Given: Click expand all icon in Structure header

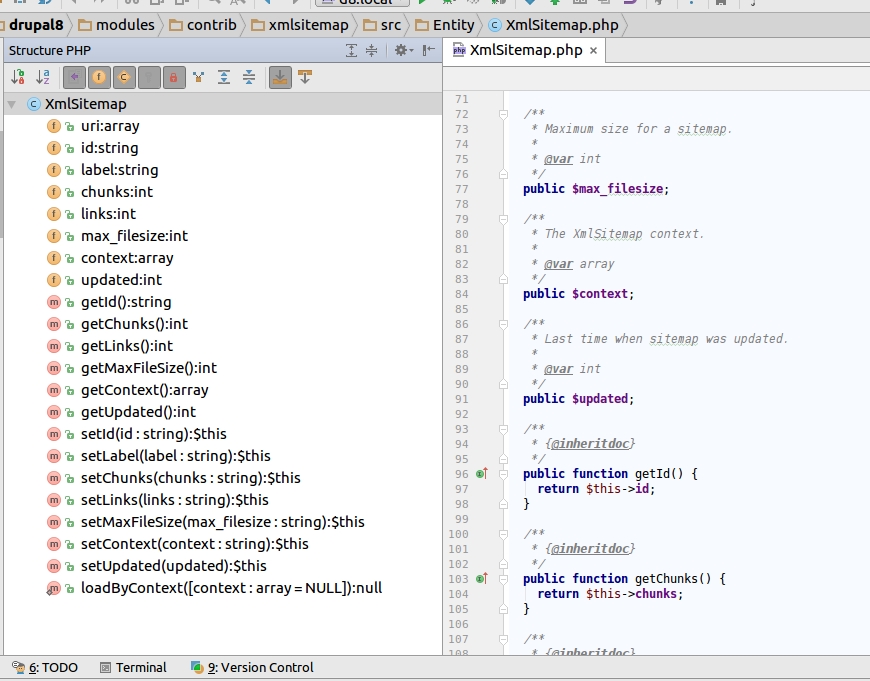Looking at the screenshot, I should [x=351, y=51].
